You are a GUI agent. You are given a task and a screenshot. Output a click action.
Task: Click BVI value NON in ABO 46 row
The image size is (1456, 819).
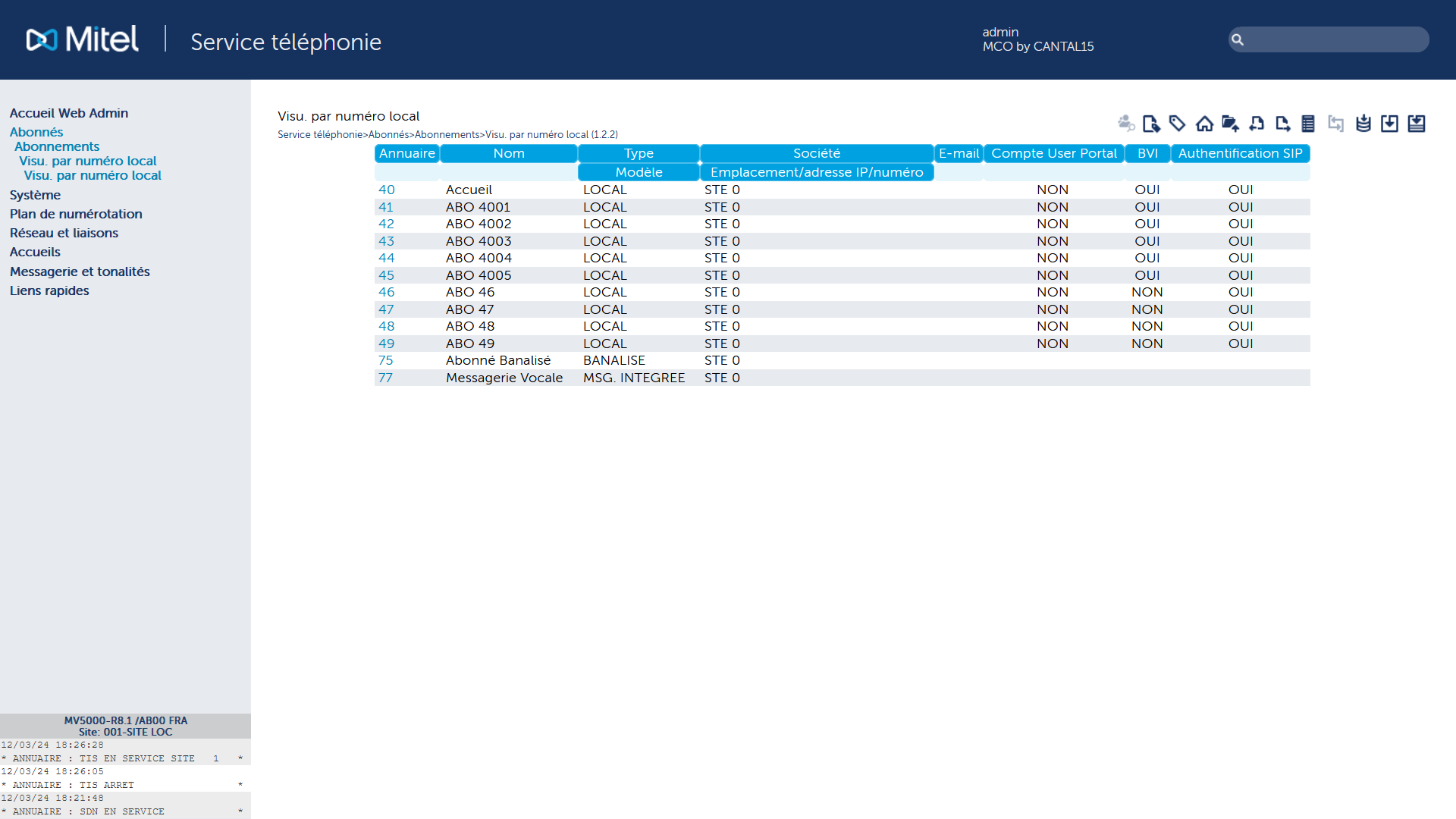(1147, 292)
